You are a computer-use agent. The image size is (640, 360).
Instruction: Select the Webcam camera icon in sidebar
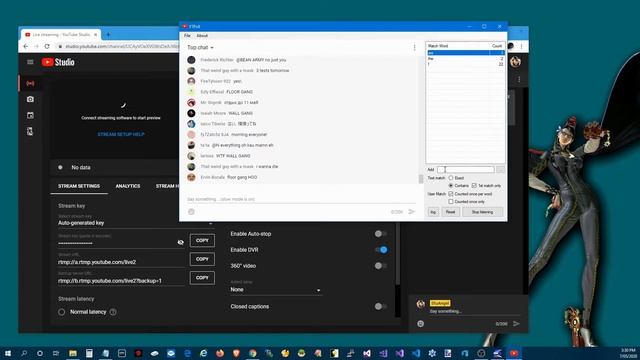30,99
